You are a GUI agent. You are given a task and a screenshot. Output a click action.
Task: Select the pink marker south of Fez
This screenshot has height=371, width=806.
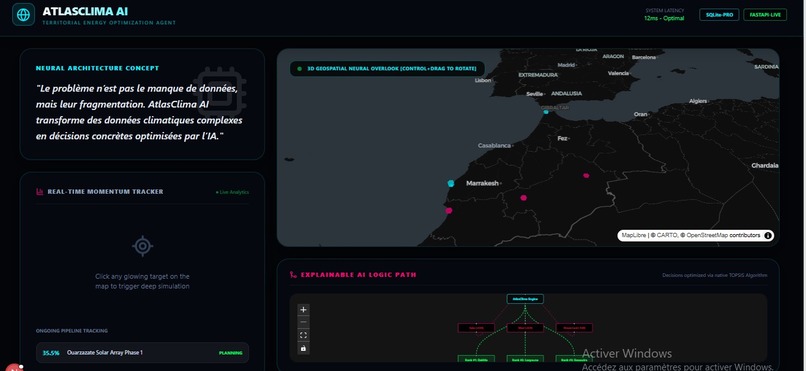pyautogui.click(x=586, y=175)
